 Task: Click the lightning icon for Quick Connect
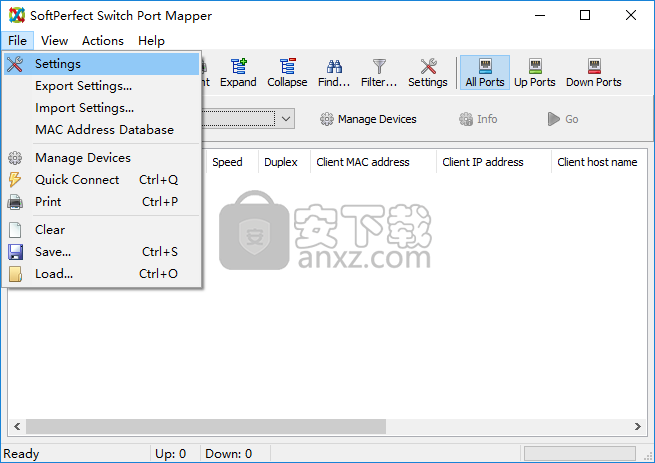click(x=15, y=180)
